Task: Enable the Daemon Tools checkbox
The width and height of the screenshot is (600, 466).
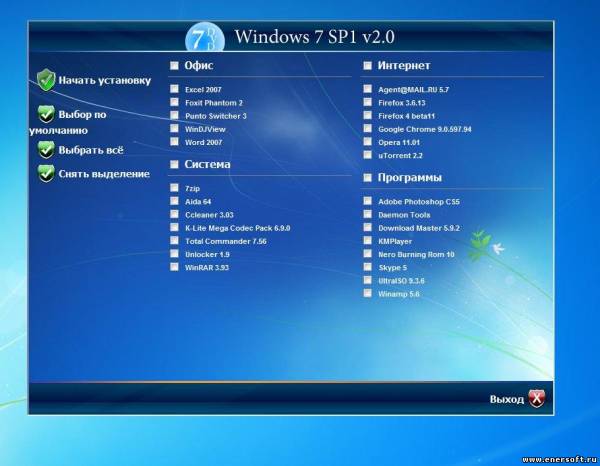Action: point(367,214)
